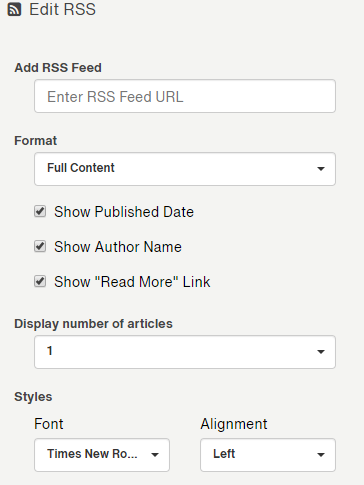The height and width of the screenshot is (485, 364).
Task: Focus the Enter RSS Feed URL field
Action: (185, 96)
